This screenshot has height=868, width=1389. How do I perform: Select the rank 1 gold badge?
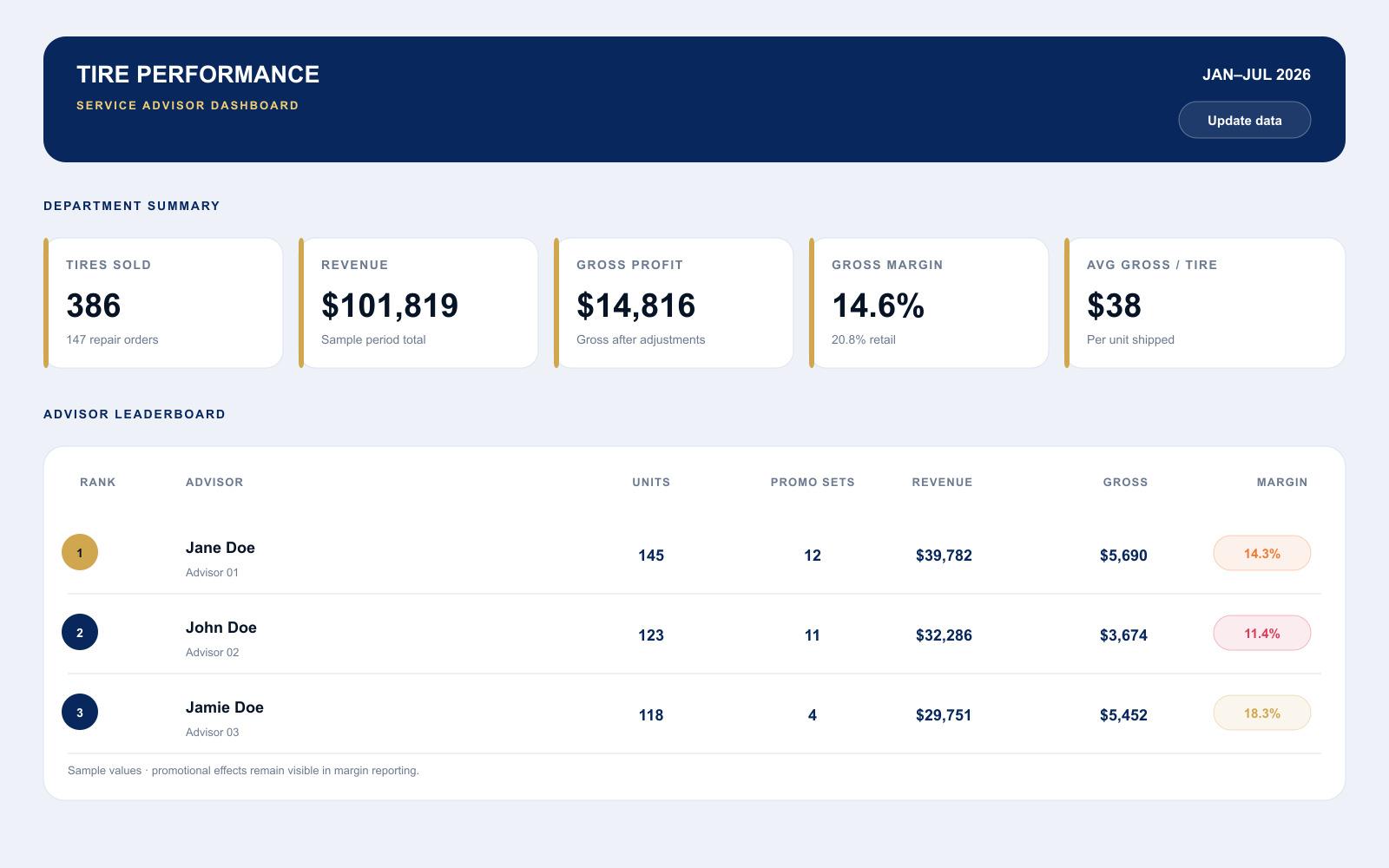point(80,552)
